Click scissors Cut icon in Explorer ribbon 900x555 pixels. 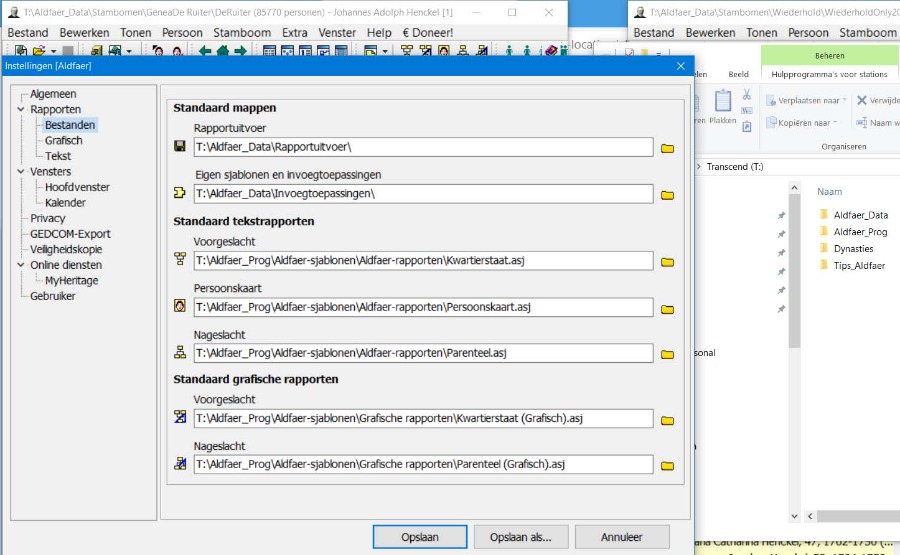[746, 95]
